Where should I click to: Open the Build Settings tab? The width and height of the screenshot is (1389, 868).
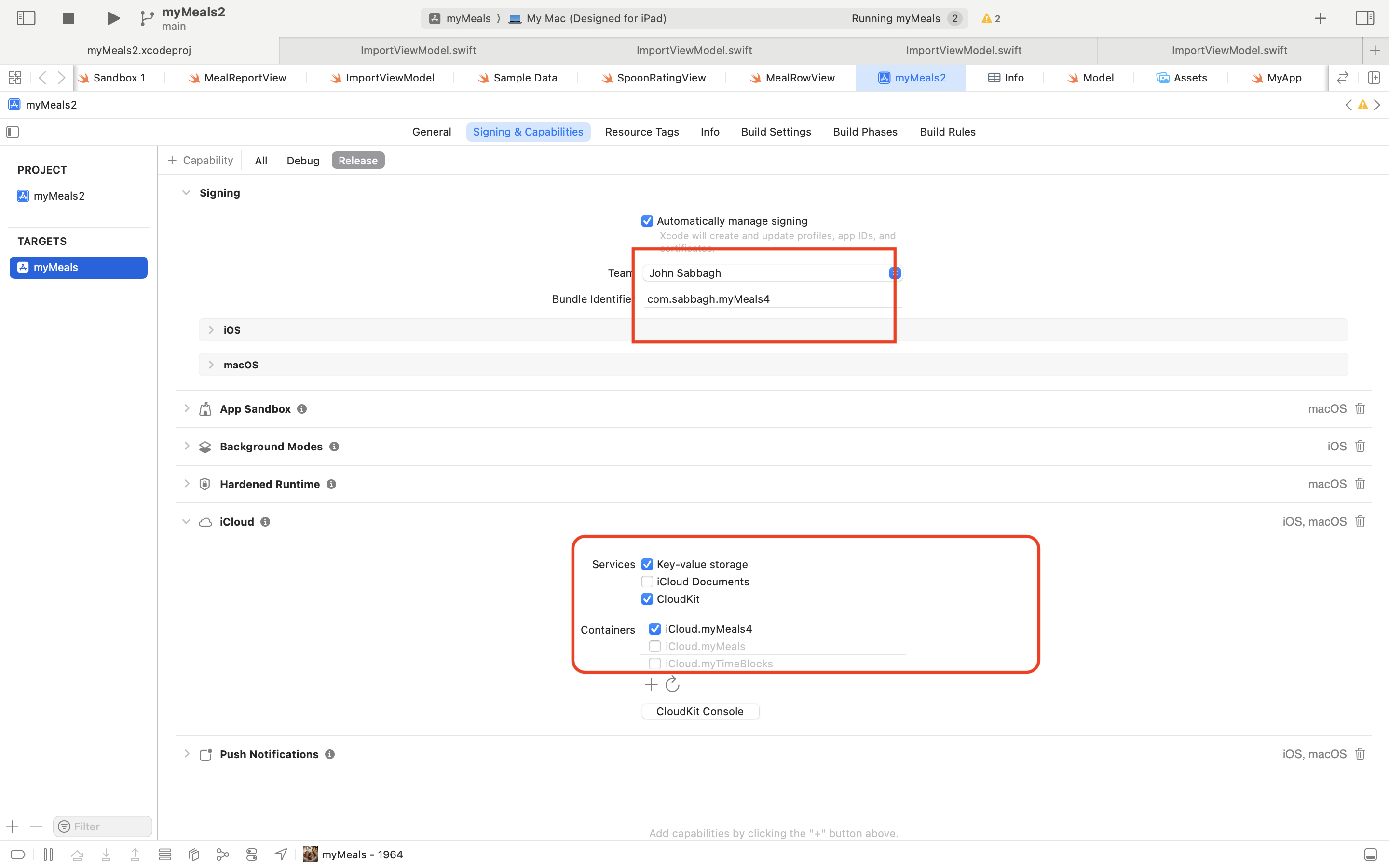click(776, 132)
